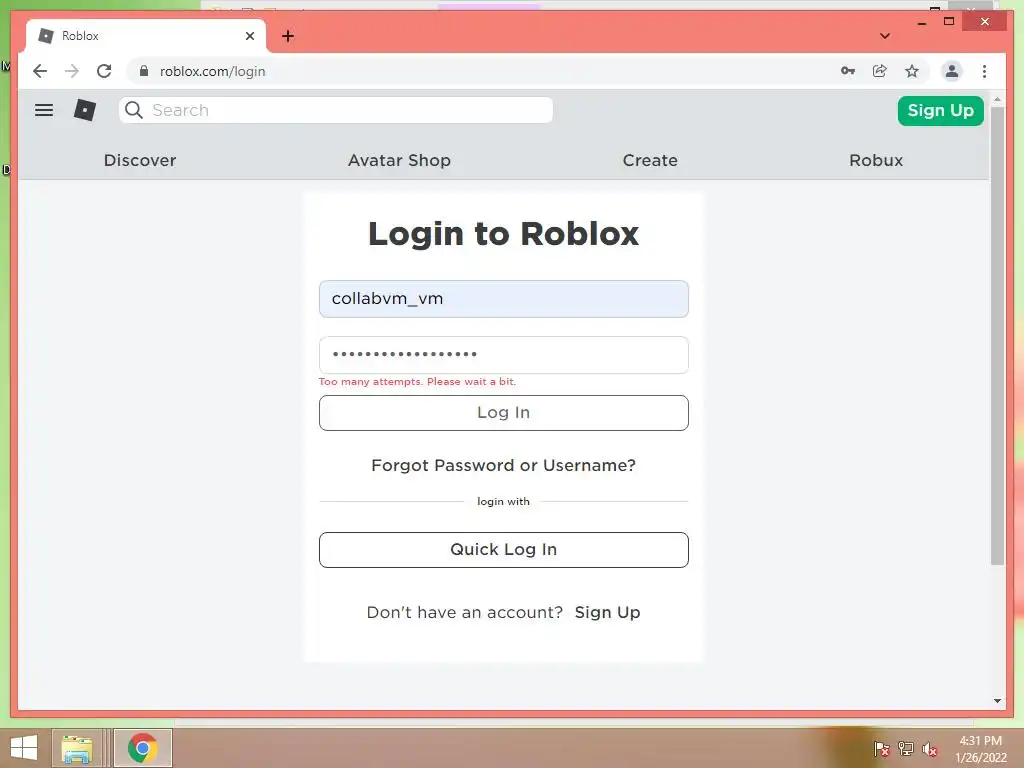Share this page icon in address bar
This screenshot has height=768, width=1024.
pyautogui.click(x=880, y=71)
